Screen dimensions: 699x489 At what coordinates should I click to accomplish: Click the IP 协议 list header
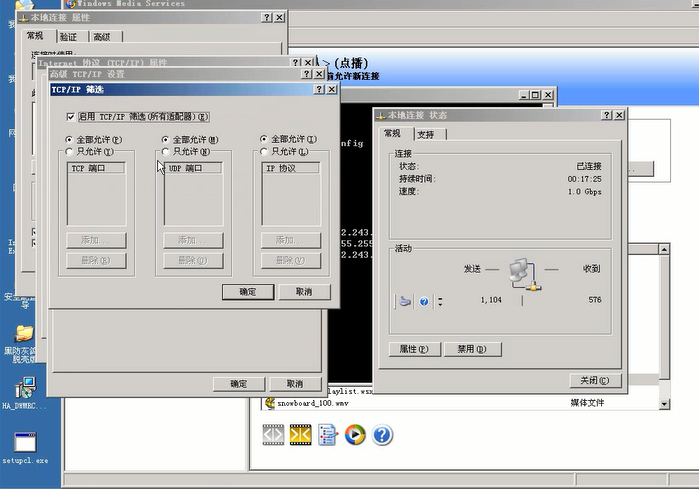[x=291, y=168]
